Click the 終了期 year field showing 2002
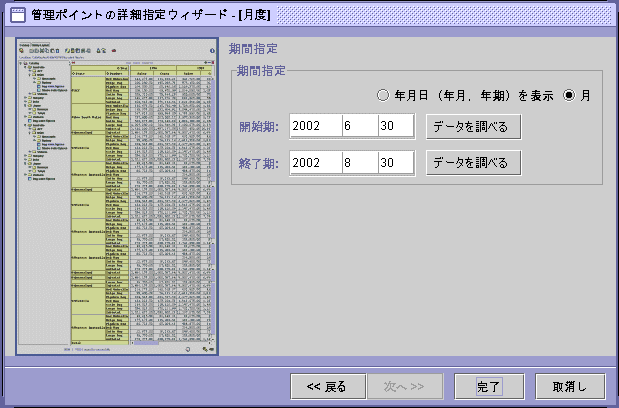The image size is (619, 408). 312,162
